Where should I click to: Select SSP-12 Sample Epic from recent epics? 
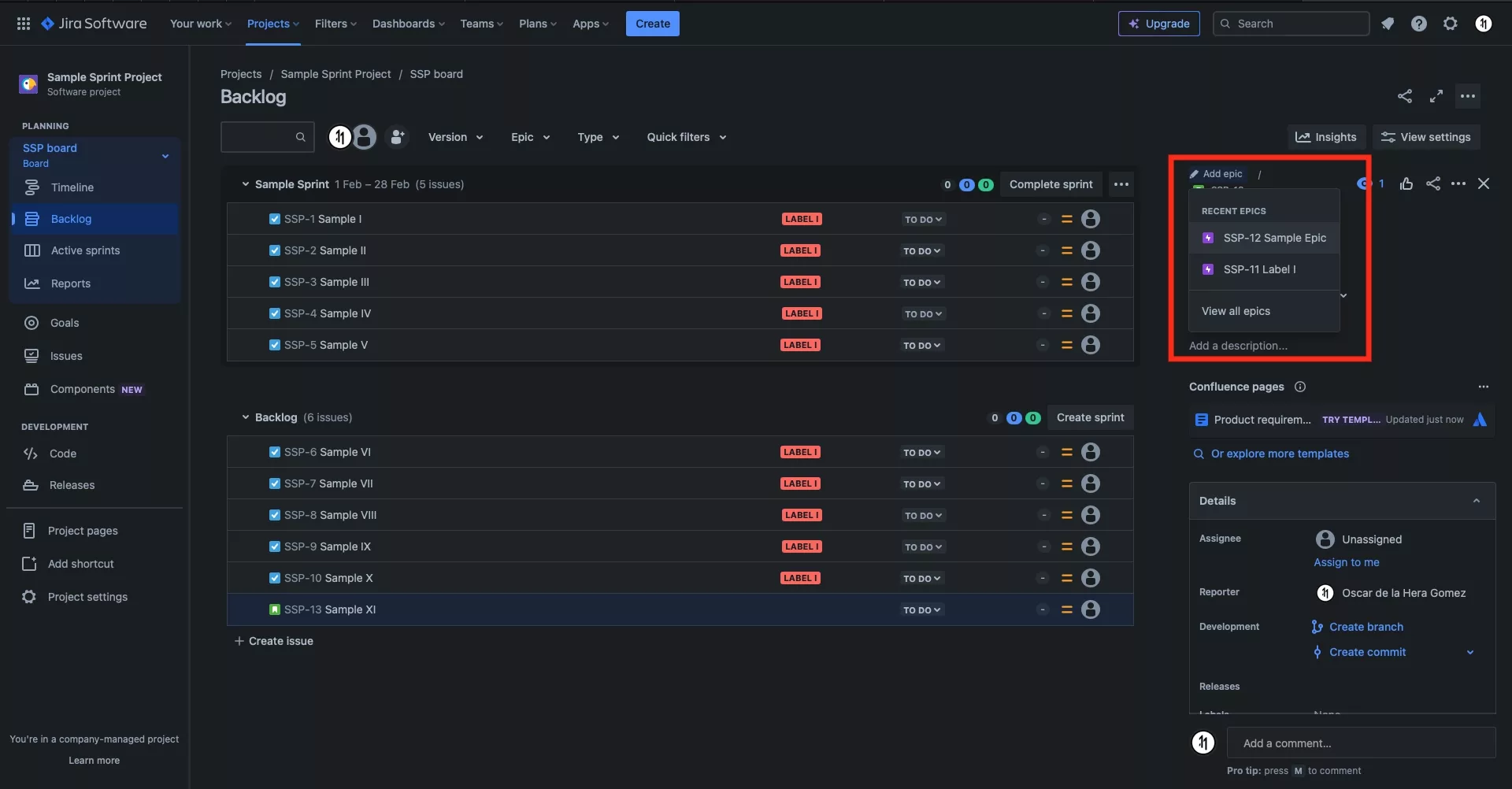(x=1264, y=238)
